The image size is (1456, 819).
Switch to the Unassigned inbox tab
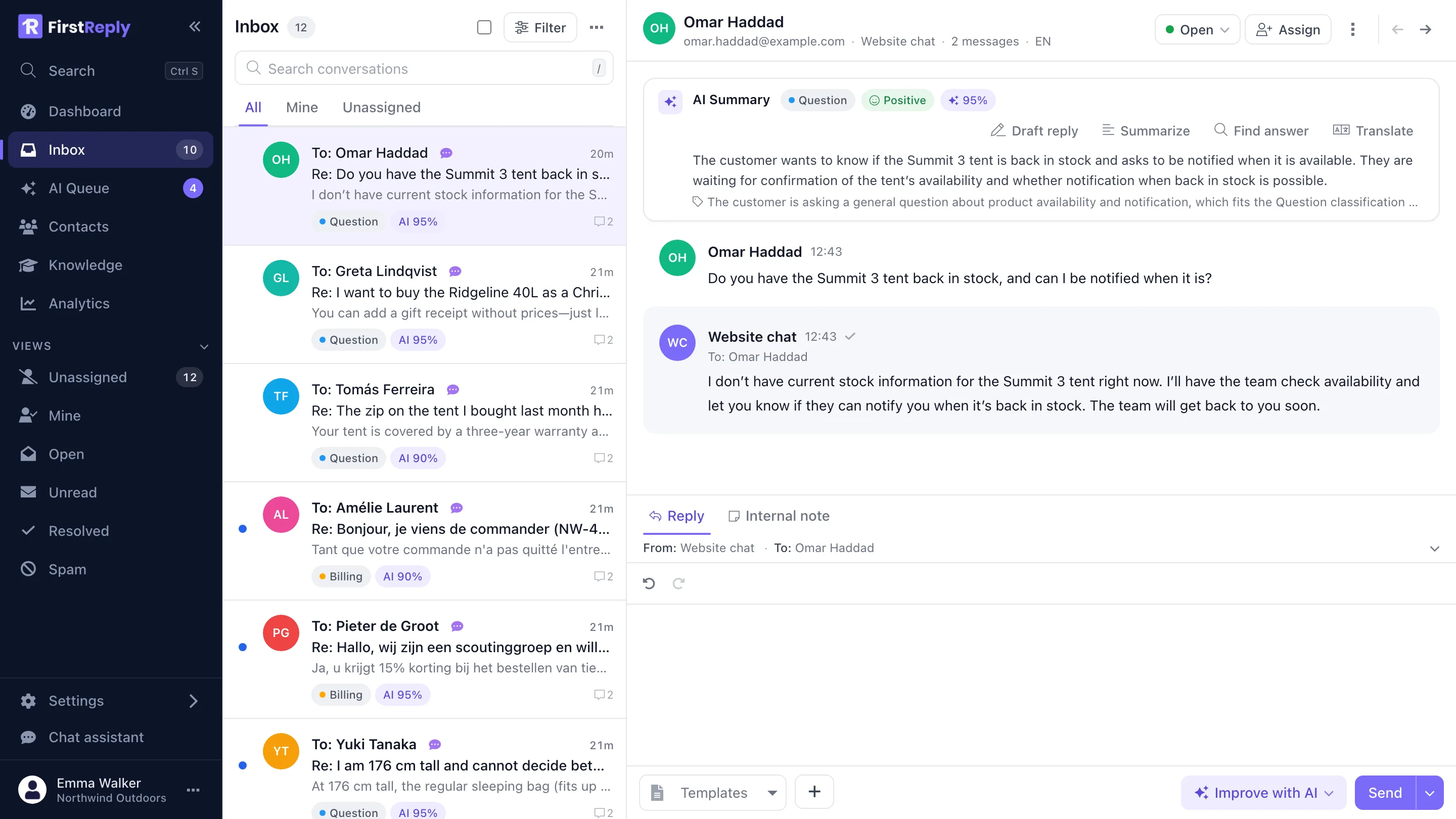pyautogui.click(x=382, y=107)
